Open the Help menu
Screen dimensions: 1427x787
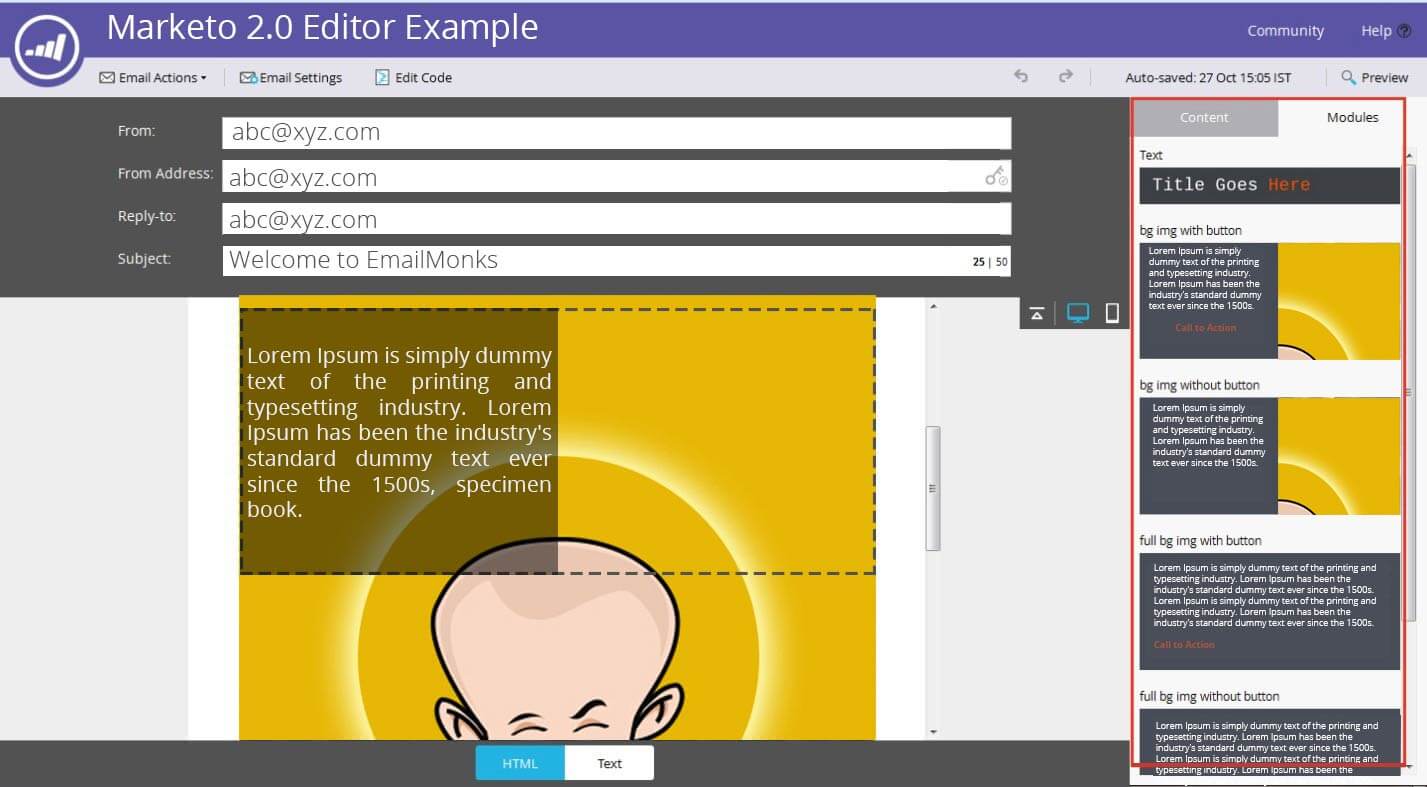point(1386,31)
